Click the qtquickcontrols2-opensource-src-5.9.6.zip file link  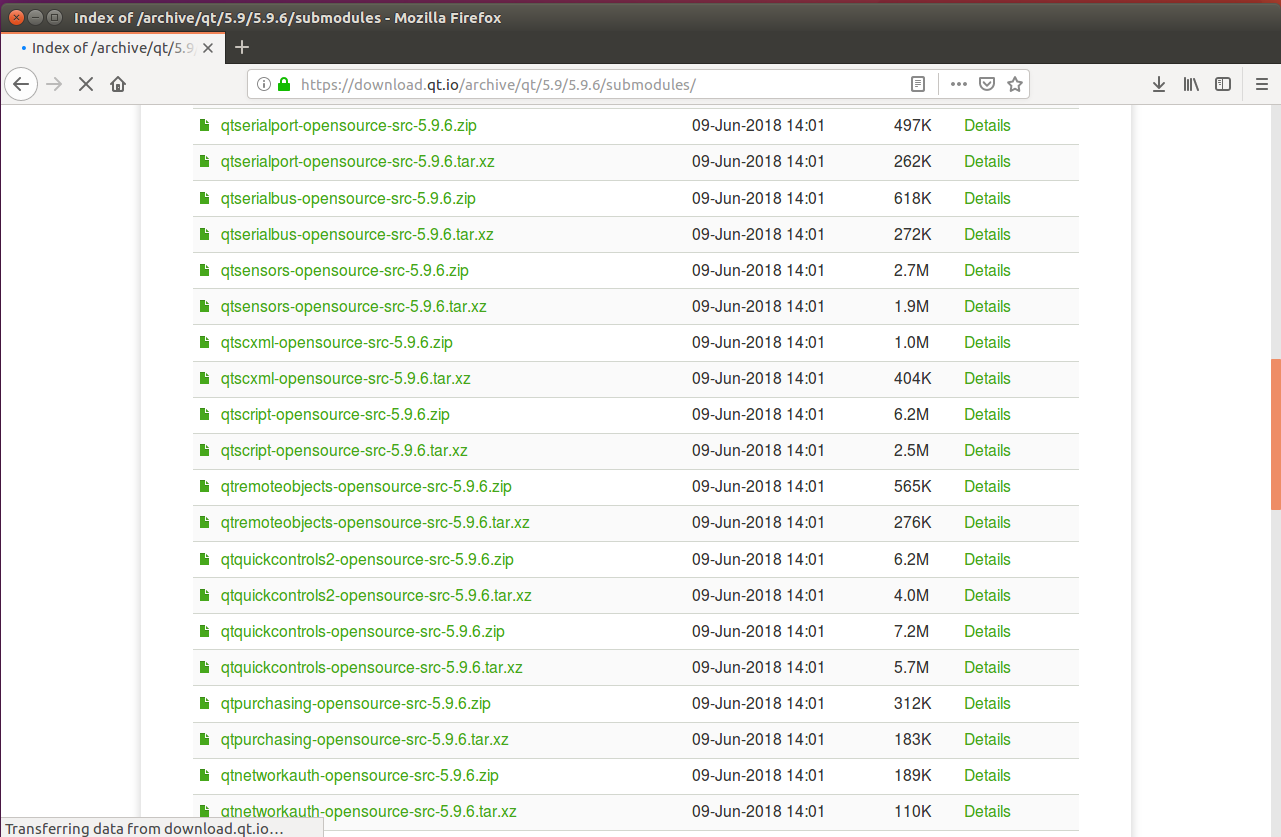click(367, 559)
